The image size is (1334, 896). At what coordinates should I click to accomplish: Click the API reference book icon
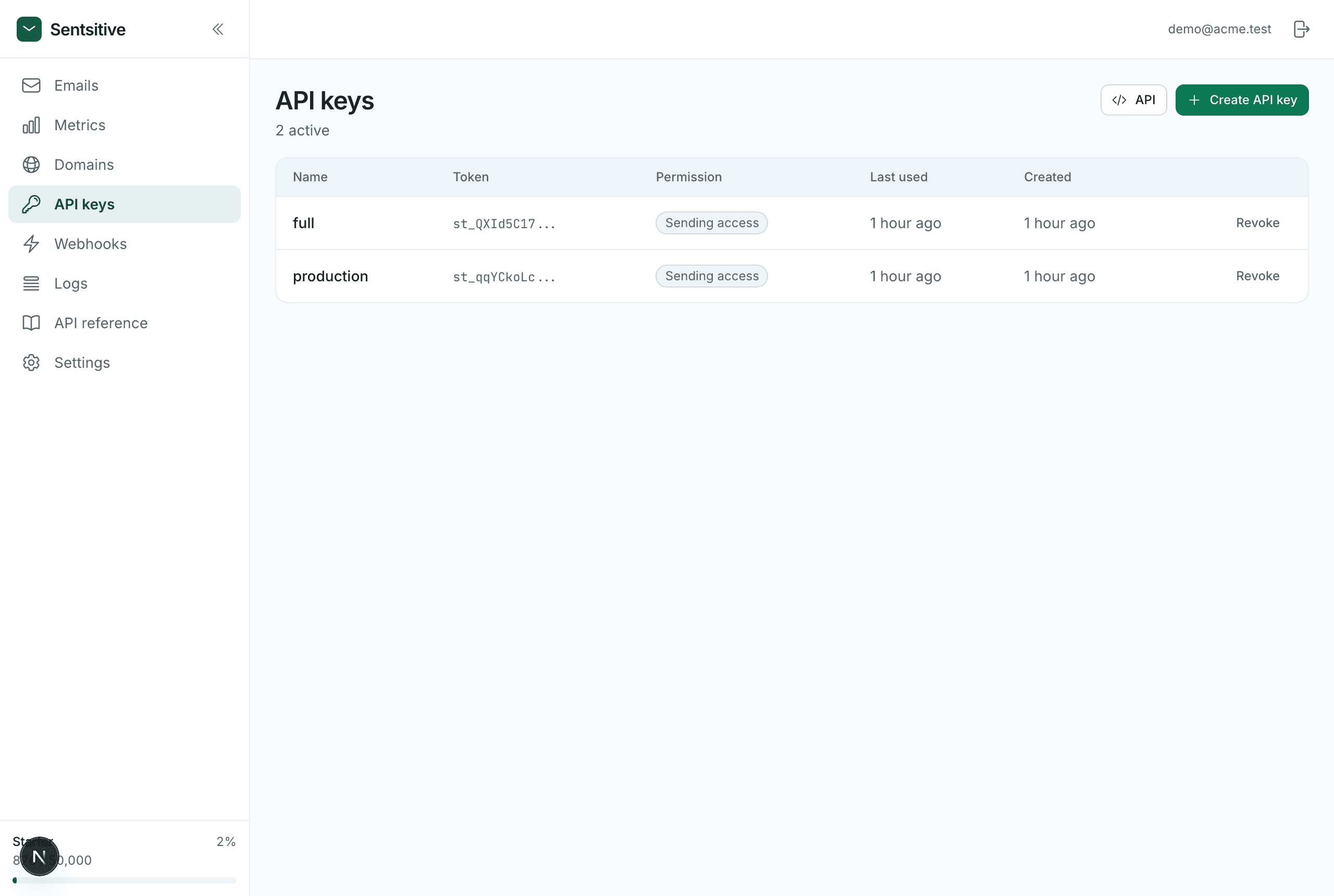[31, 323]
